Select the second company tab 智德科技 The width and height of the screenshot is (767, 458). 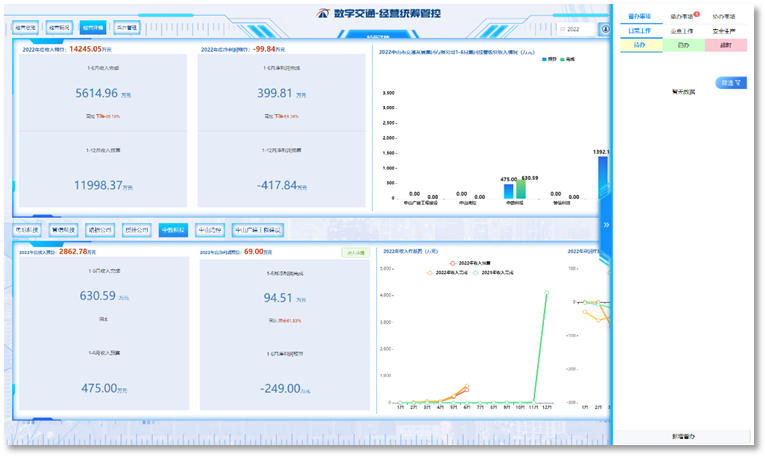tap(63, 230)
